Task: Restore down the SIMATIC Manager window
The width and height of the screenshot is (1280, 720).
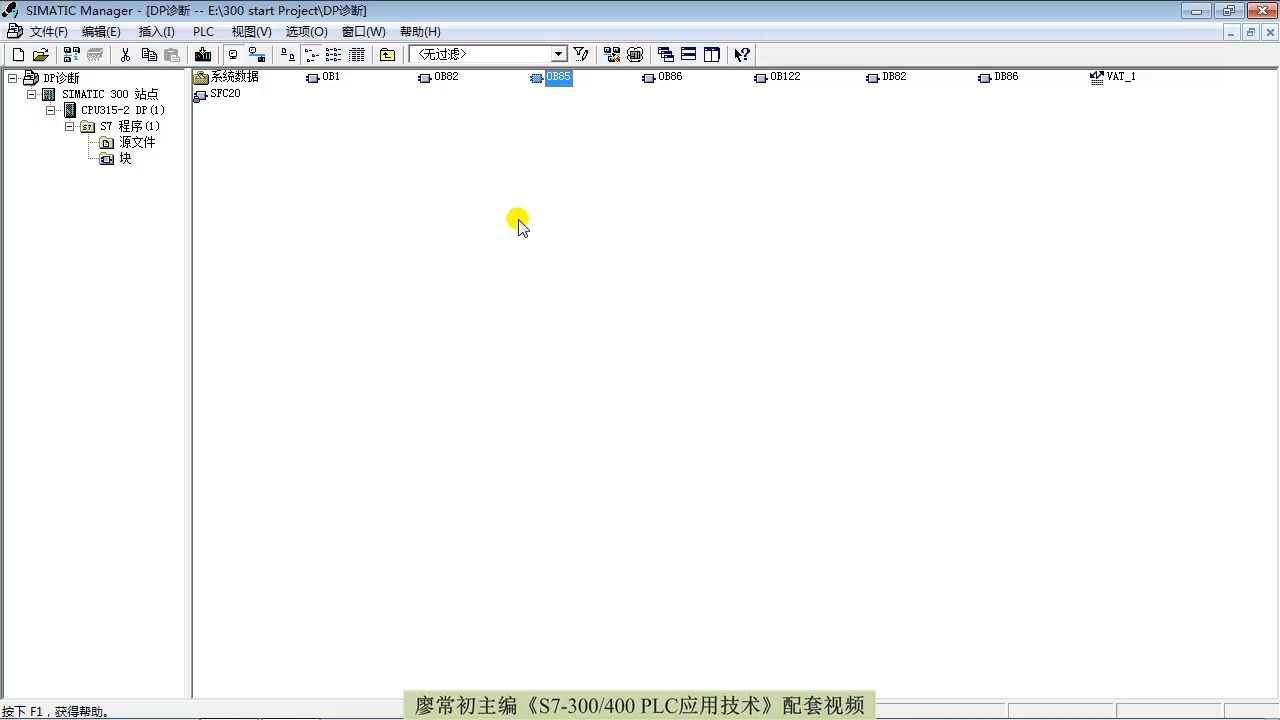Action: coord(1229,11)
